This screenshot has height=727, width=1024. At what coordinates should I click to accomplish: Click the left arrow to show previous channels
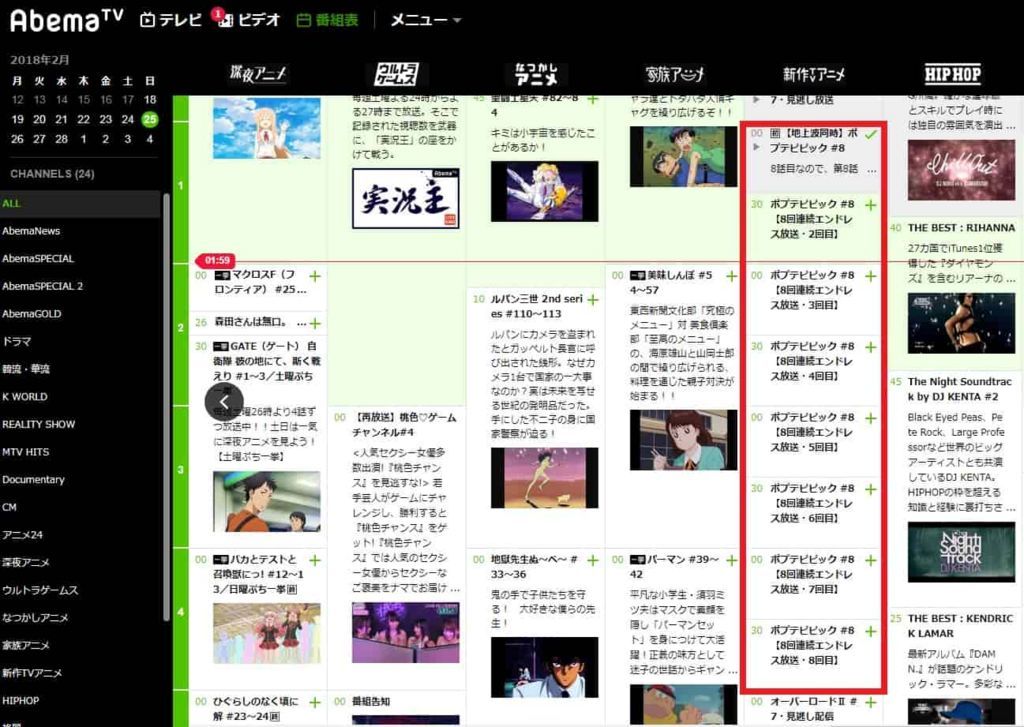tap(224, 402)
